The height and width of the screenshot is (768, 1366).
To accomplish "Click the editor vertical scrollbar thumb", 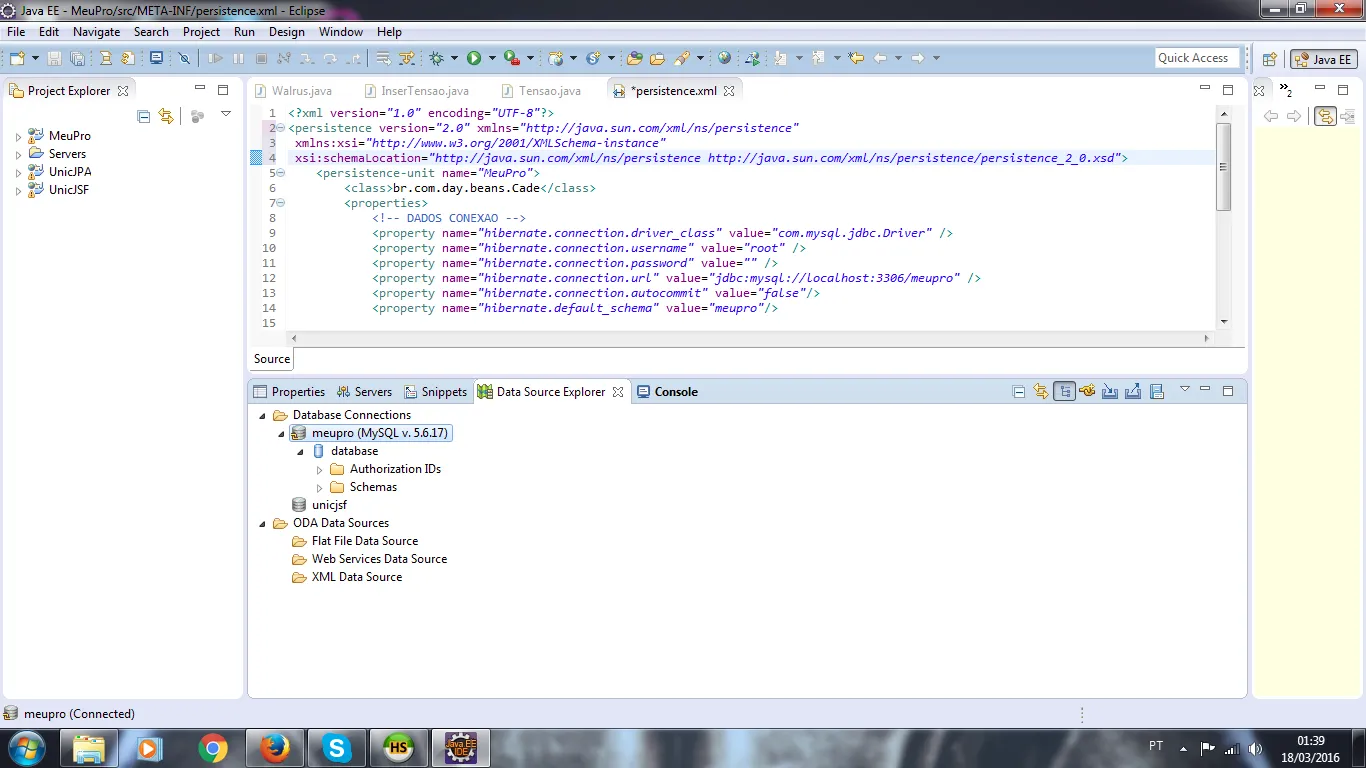I will [1223, 167].
